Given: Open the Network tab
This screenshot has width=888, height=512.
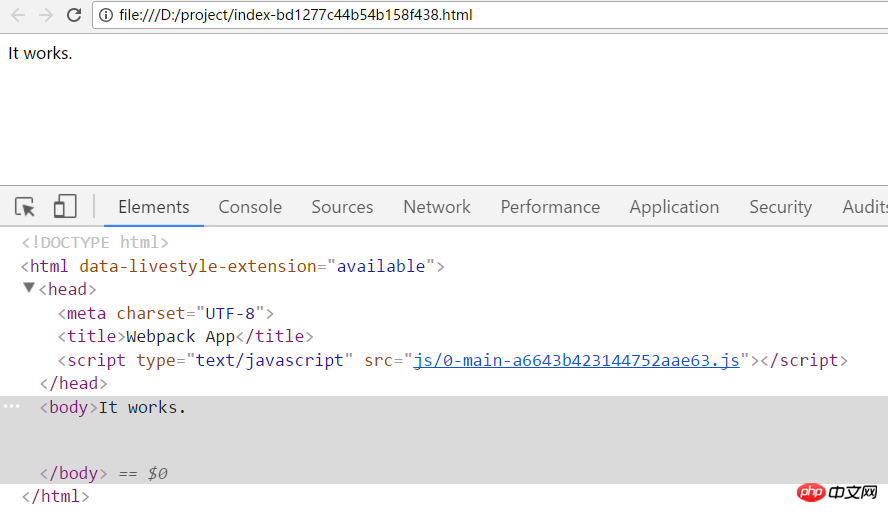Looking at the screenshot, I should 437,207.
